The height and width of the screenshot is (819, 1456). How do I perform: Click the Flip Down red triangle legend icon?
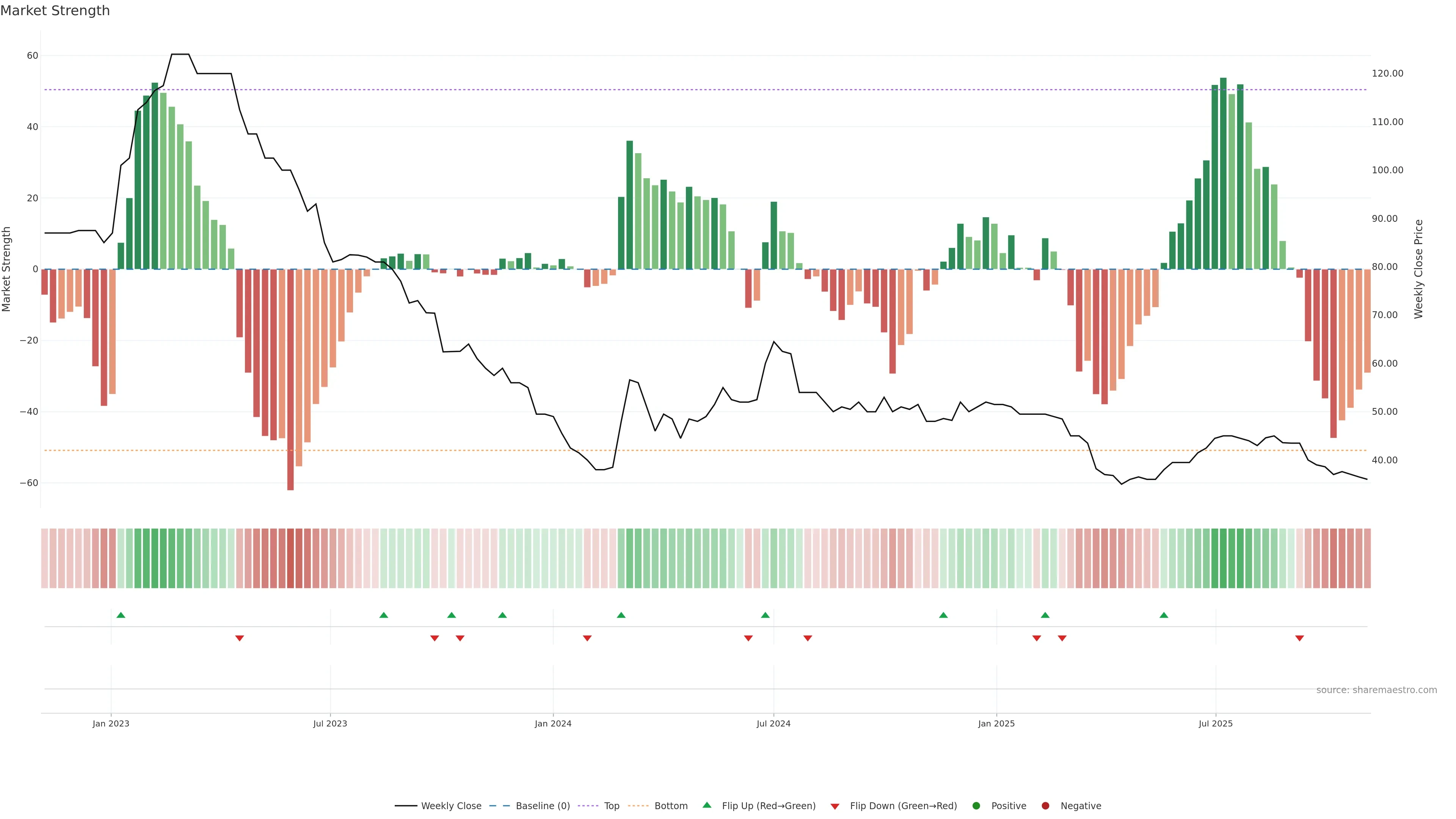click(835, 806)
